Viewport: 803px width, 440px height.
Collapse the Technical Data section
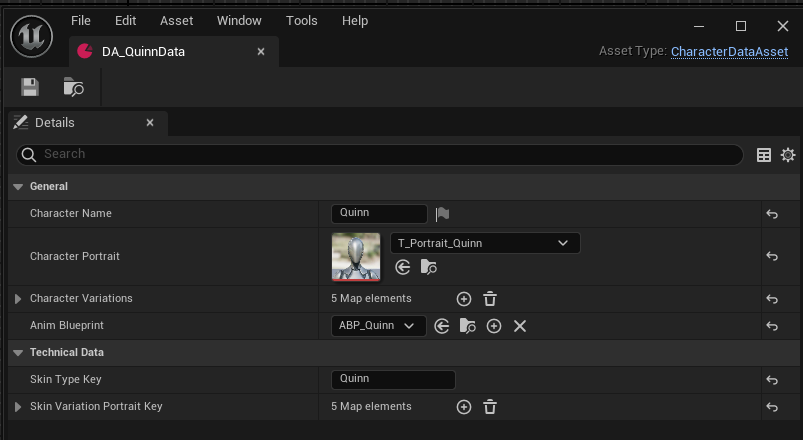(x=17, y=353)
